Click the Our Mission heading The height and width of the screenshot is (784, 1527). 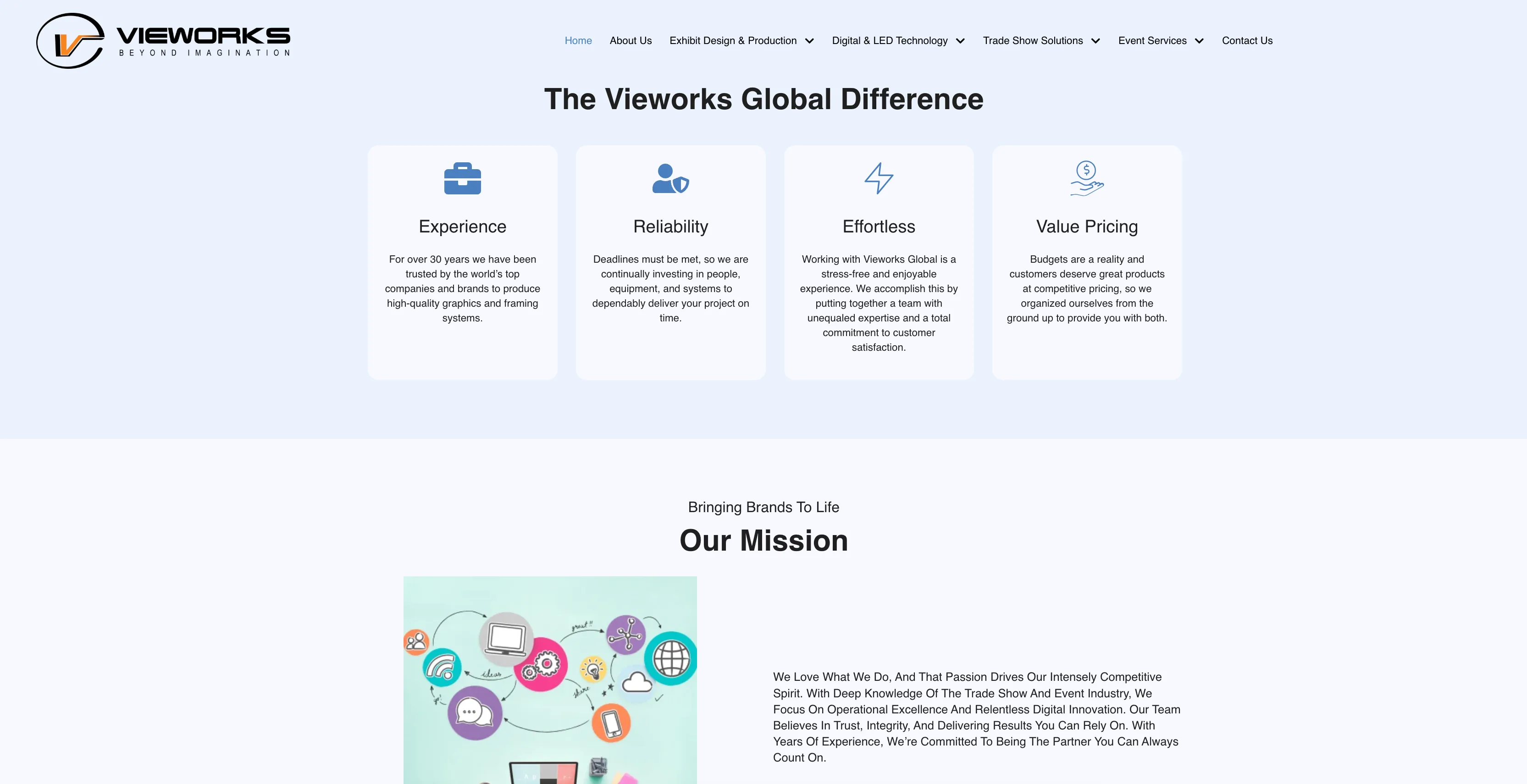coord(763,541)
